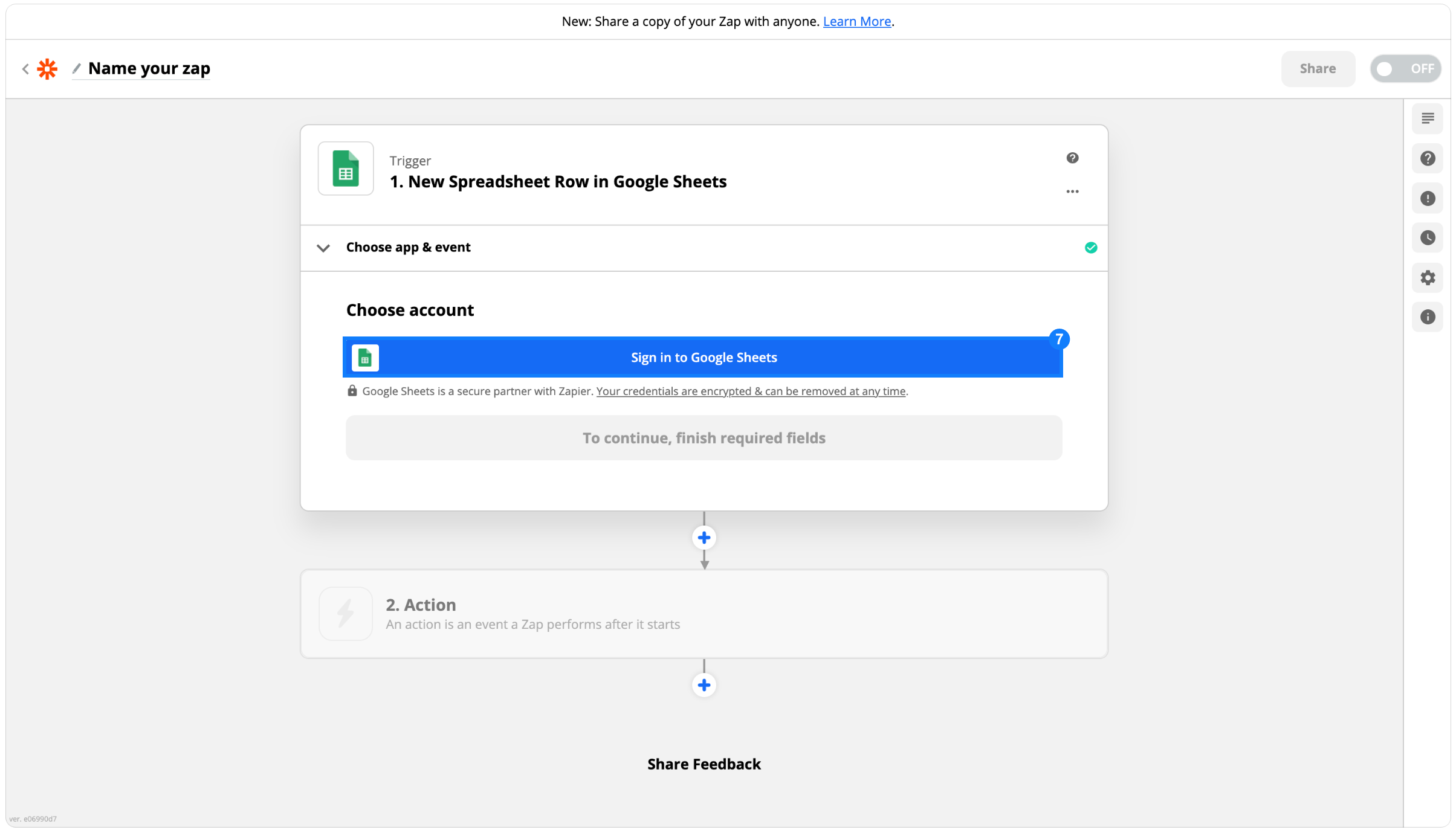
Task: Add a step with the plus below the Action
Action: 704,684
